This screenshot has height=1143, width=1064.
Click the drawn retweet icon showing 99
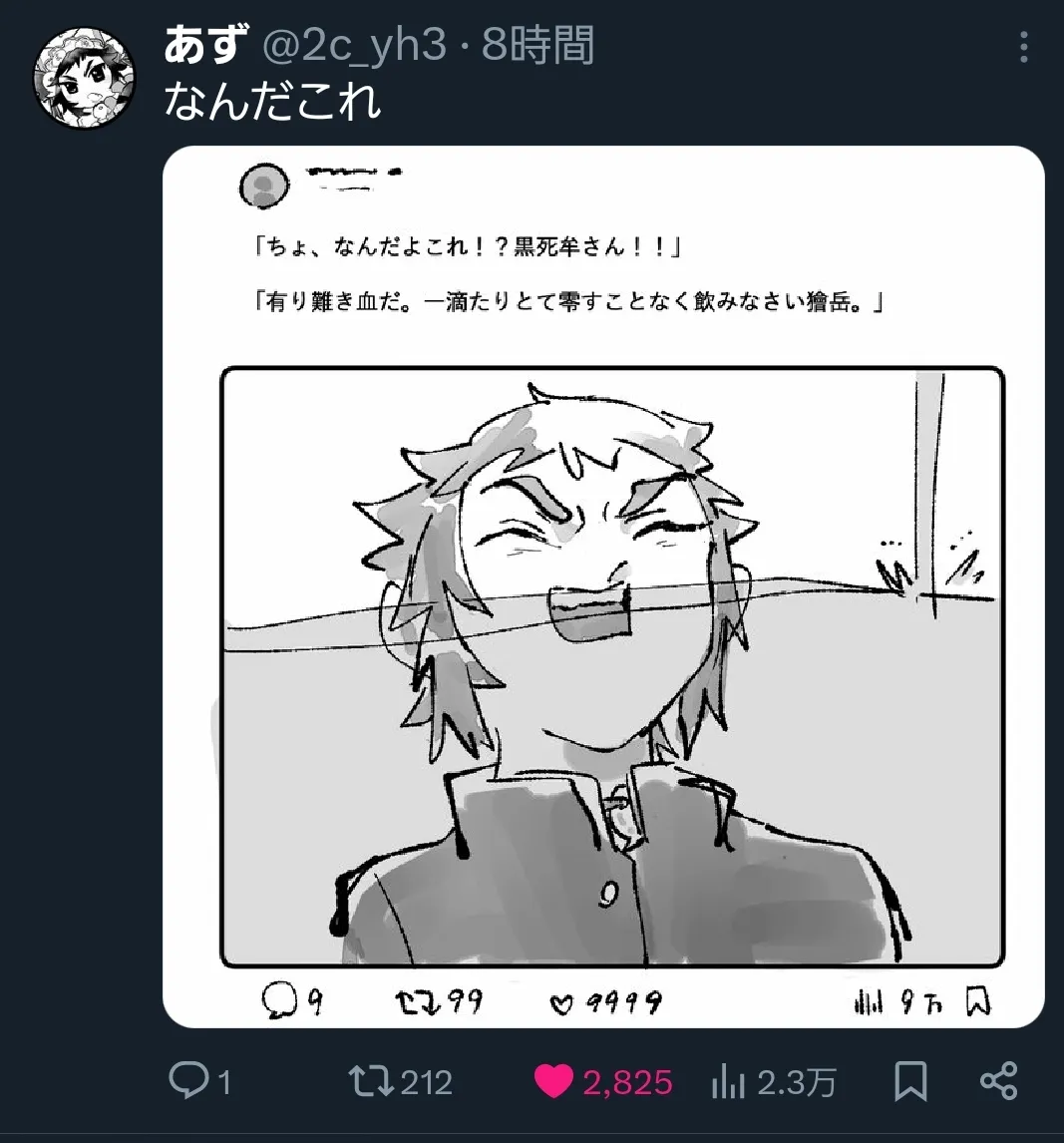tap(418, 1002)
